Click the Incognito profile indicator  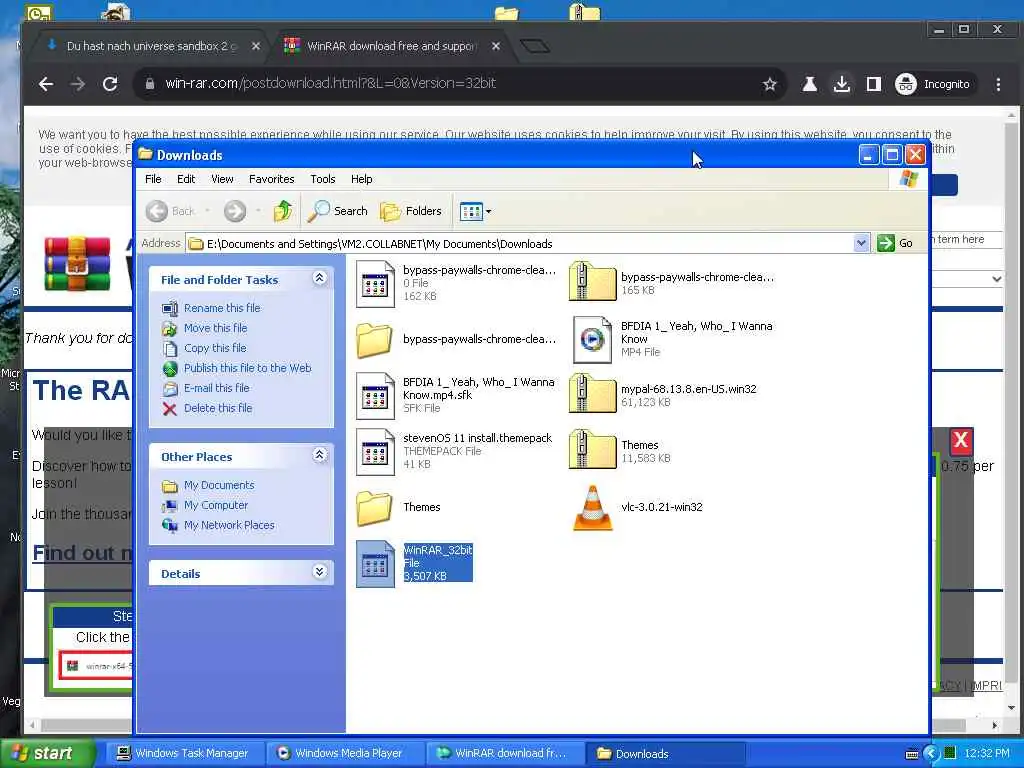click(x=933, y=84)
